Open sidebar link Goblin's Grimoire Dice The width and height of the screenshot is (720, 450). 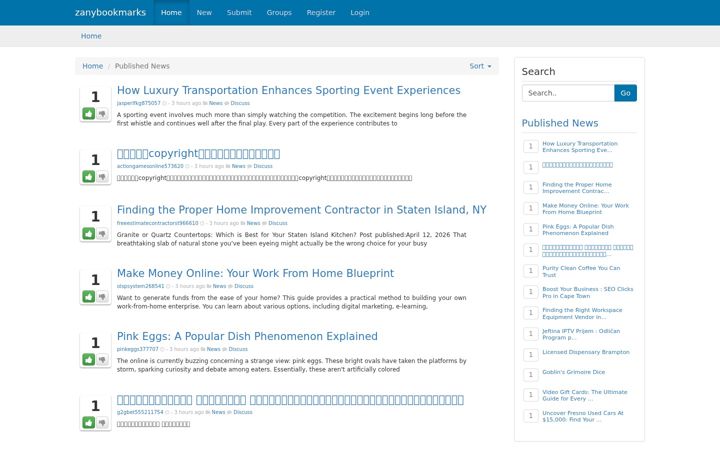pos(574,372)
